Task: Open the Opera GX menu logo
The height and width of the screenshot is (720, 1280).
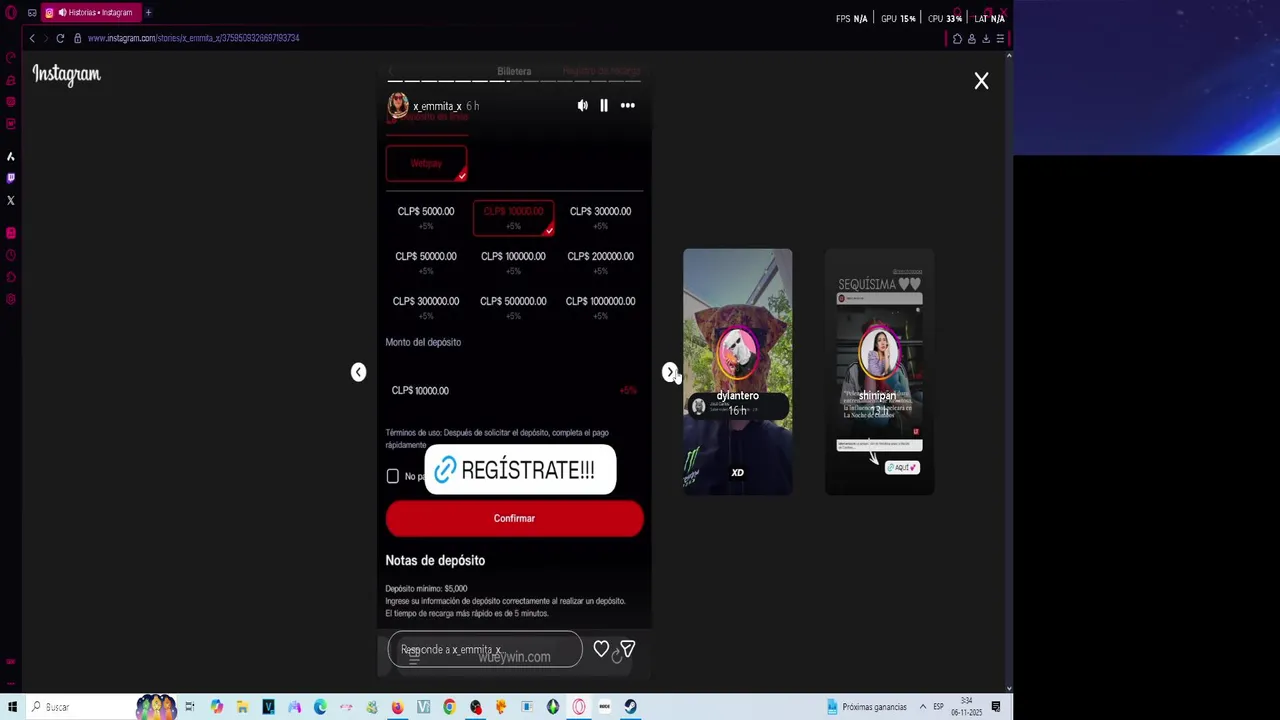Action: point(11,13)
